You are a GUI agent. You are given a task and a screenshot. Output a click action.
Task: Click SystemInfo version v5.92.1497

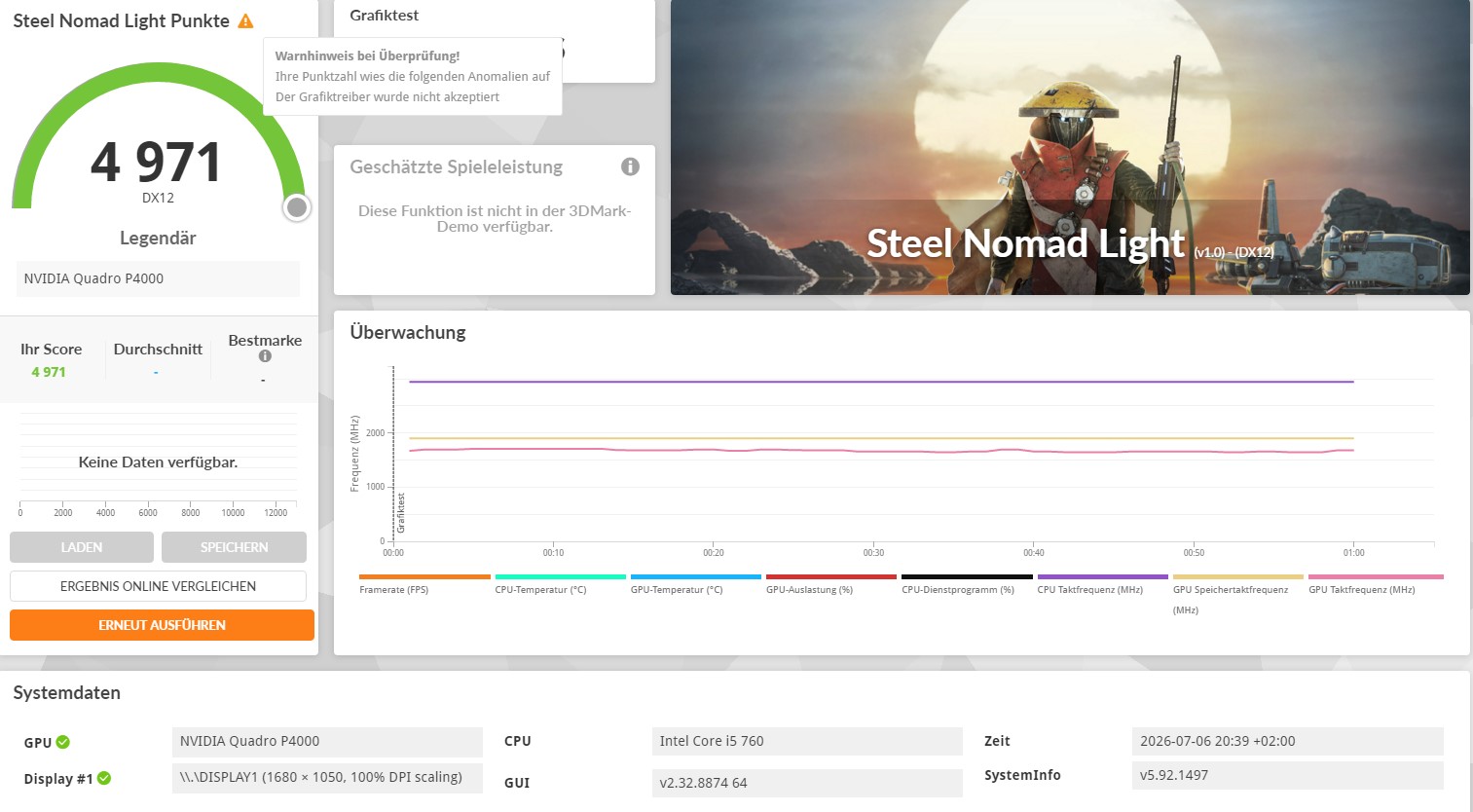pyautogui.click(x=1287, y=776)
